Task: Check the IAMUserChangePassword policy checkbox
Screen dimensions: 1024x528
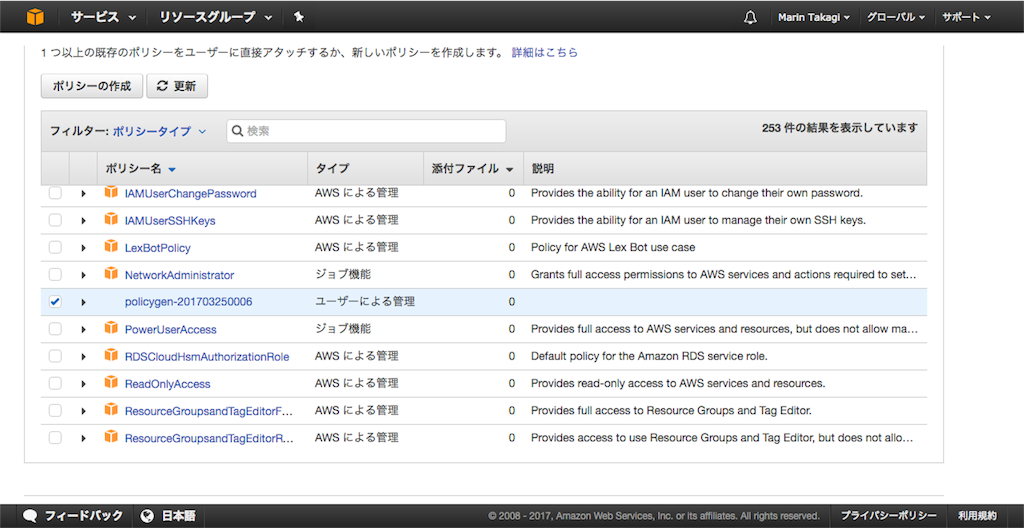Action: (x=56, y=193)
